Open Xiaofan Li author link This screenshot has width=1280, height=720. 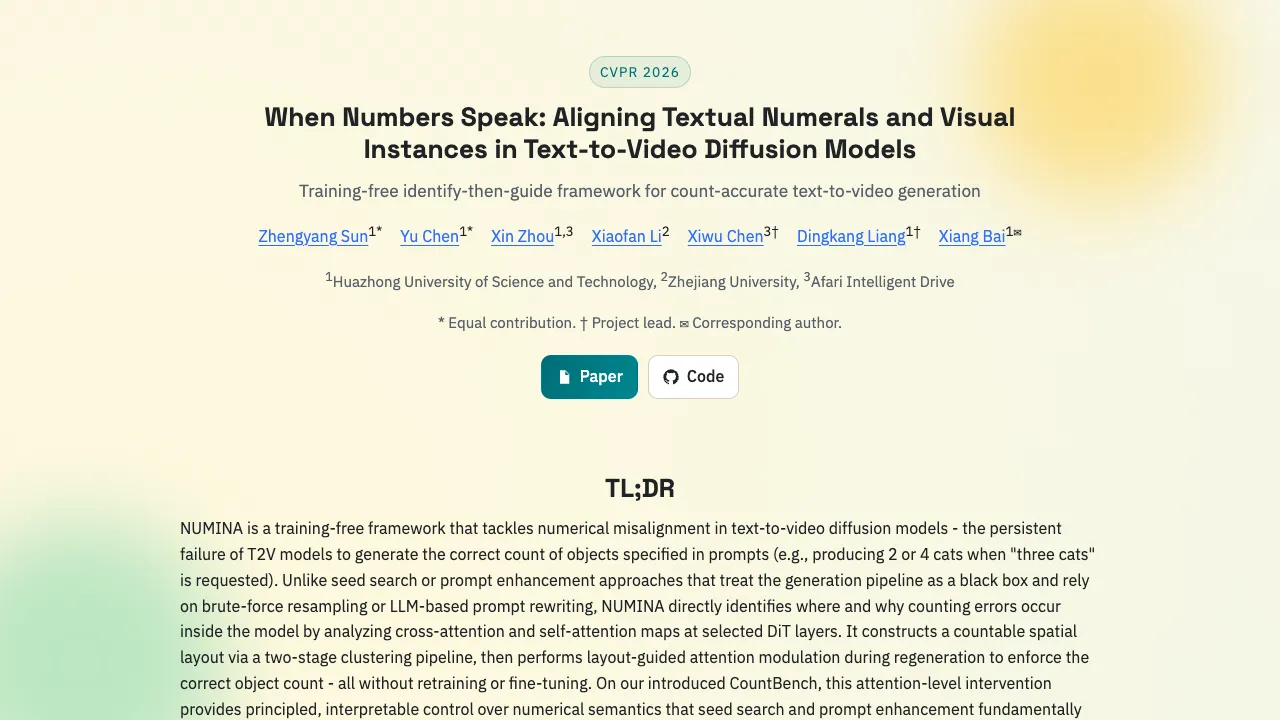click(x=626, y=237)
